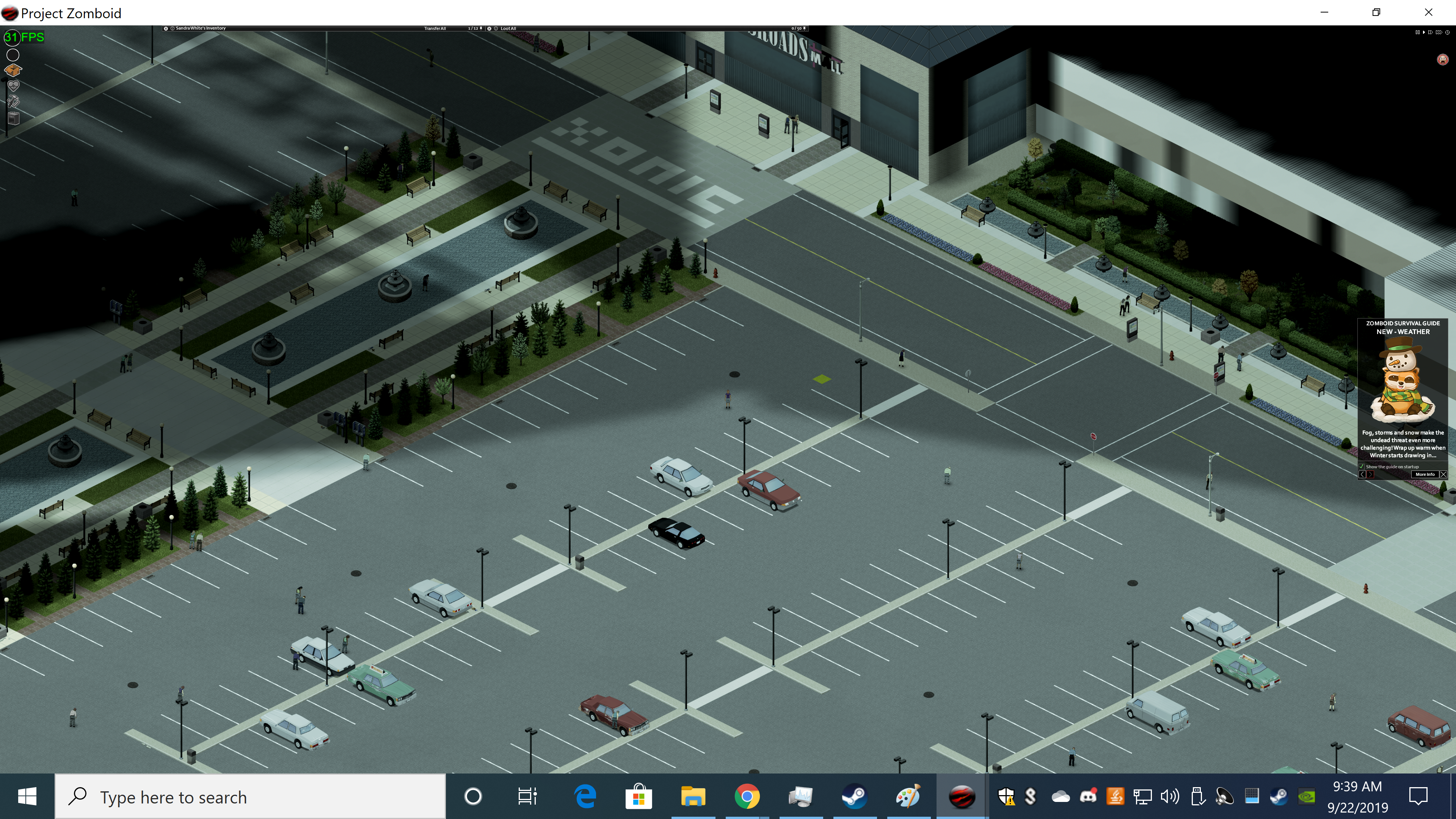Go to previous survival guide page
The height and width of the screenshot is (819, 1456).
tap(1362, 475)
